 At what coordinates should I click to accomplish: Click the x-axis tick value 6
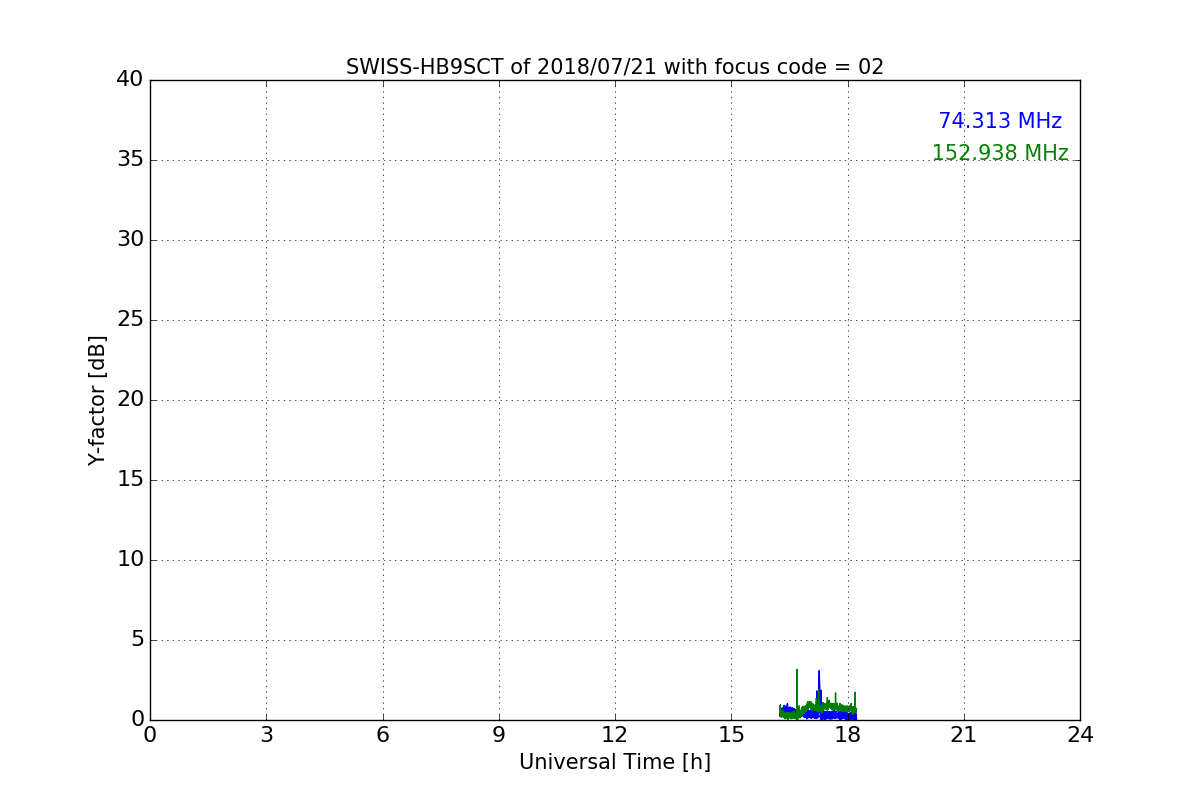tap(383, 735)
